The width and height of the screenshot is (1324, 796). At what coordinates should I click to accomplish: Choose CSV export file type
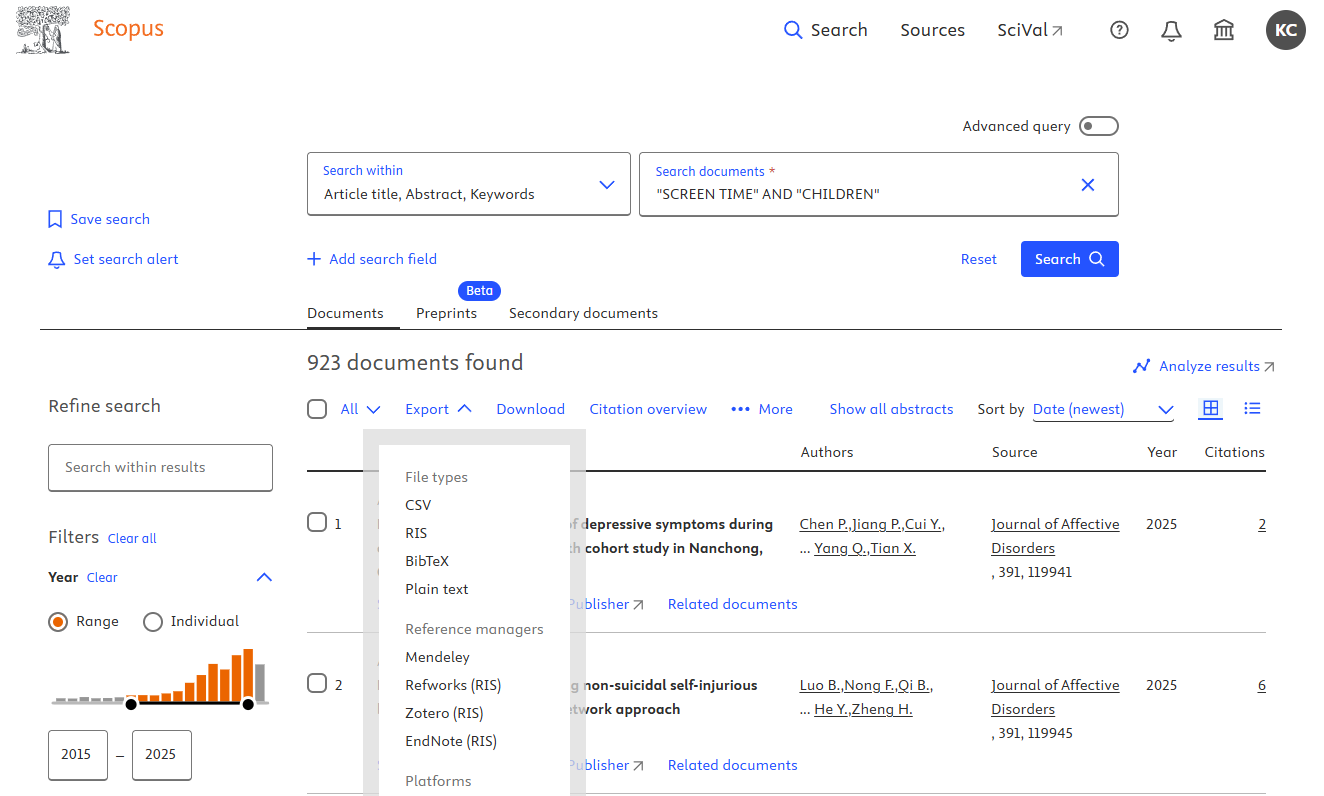click(x=418, y=505)
